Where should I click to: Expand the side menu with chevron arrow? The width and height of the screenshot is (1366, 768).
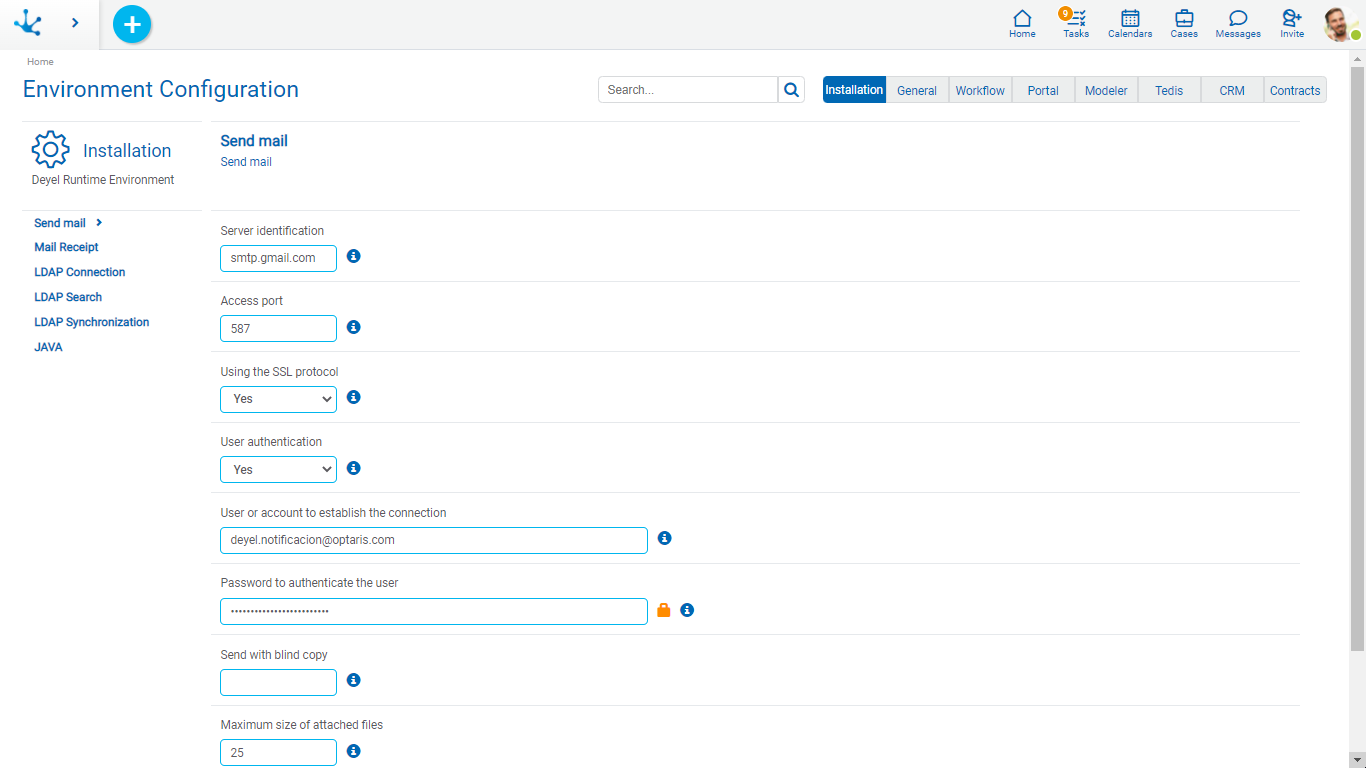click(75, 23)
